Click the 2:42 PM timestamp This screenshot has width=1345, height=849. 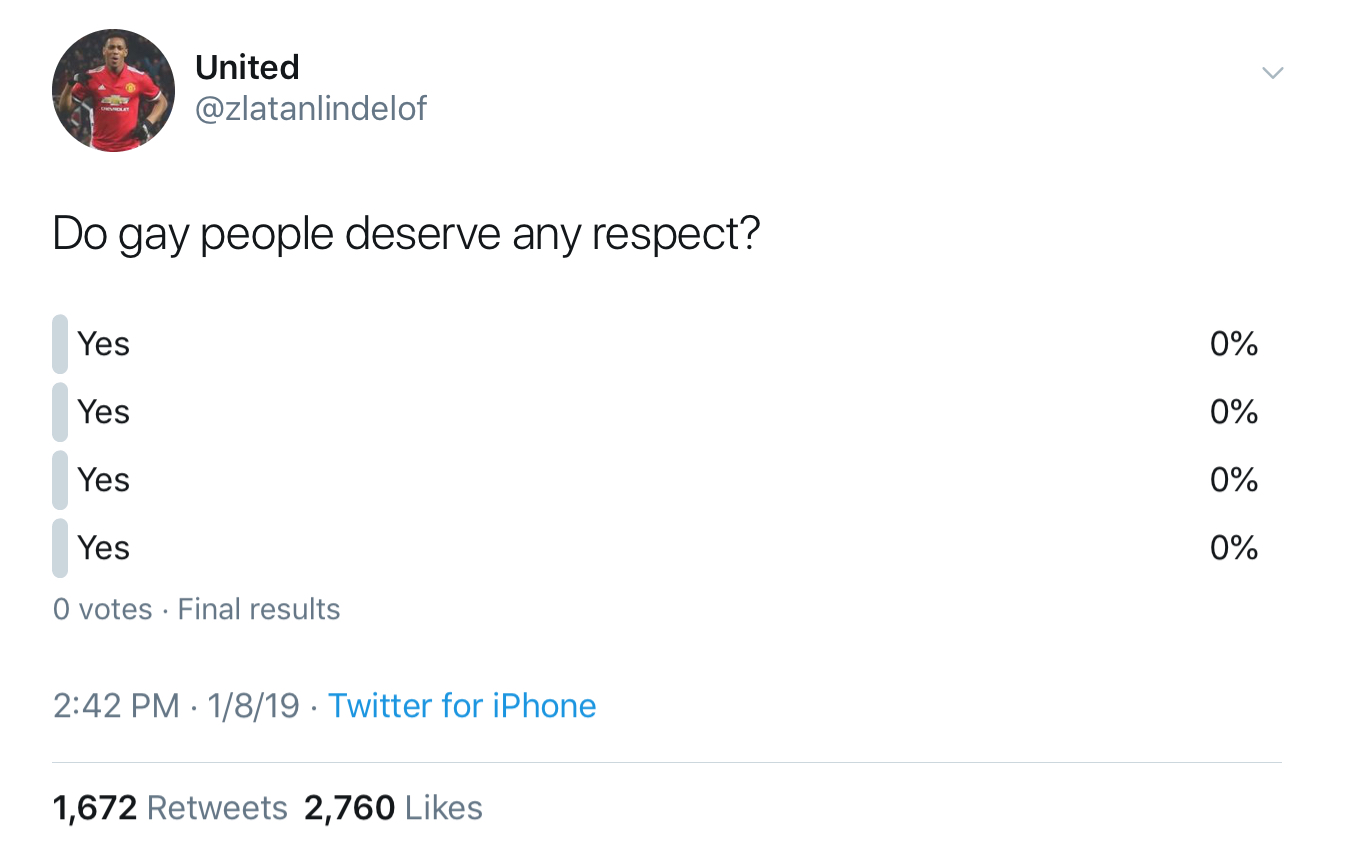point(116,706)
